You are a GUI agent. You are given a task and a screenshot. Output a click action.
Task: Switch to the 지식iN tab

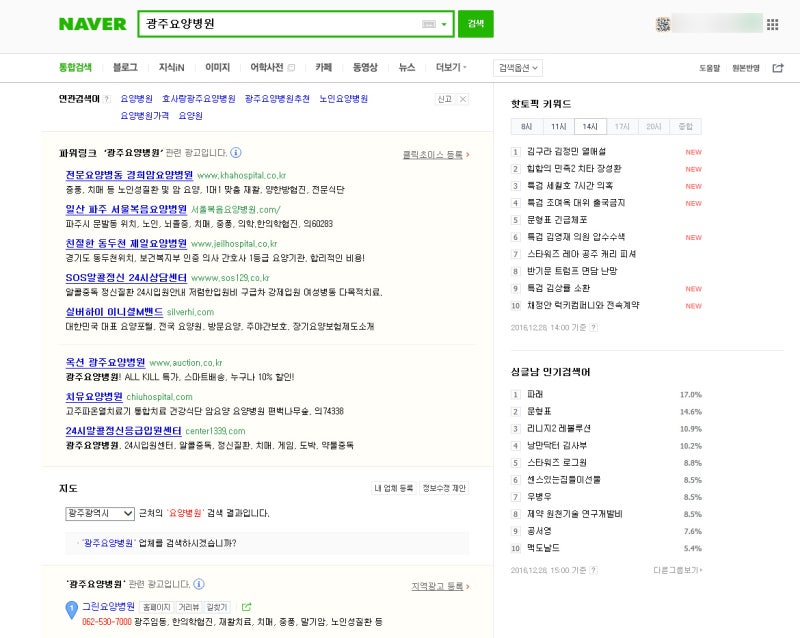tap(171, 67)
